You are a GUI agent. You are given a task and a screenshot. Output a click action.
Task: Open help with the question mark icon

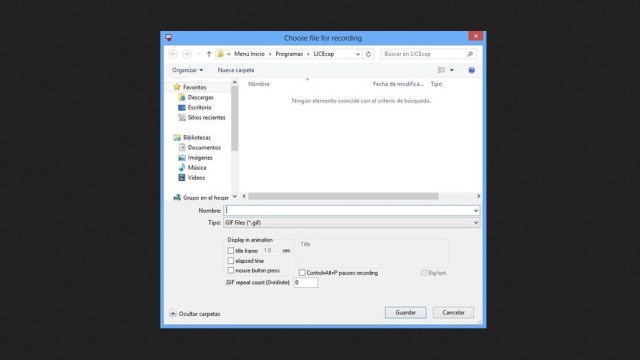(x=471, y=70)
